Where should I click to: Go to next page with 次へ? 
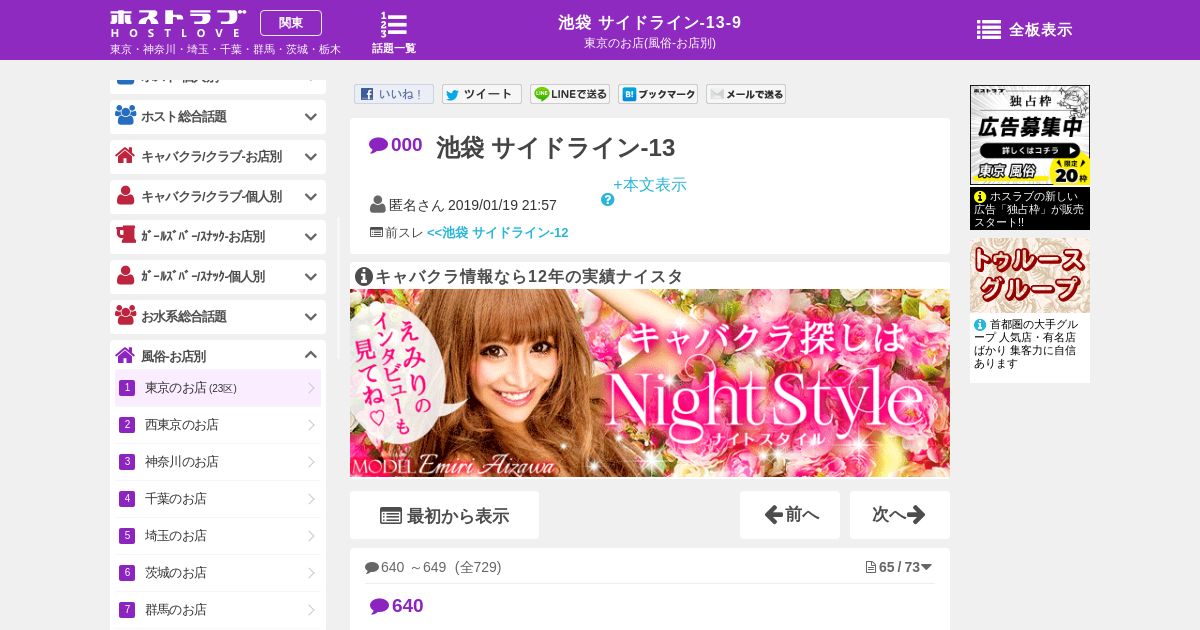pos(900,515)
